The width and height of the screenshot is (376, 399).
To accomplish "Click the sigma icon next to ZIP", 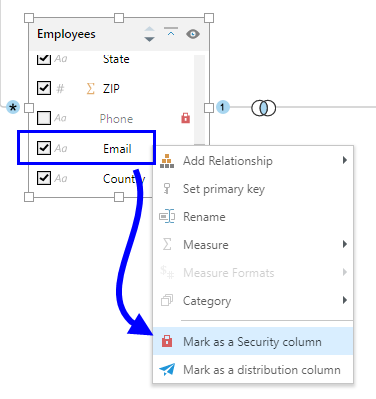I will pyautogui.click(x=90, y=89).
